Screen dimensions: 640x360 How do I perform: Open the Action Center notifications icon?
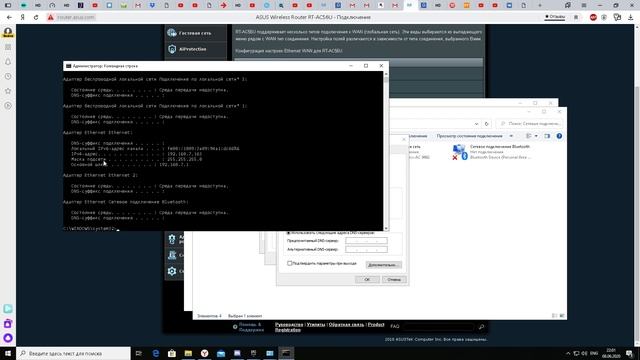(x=630, y=353)
